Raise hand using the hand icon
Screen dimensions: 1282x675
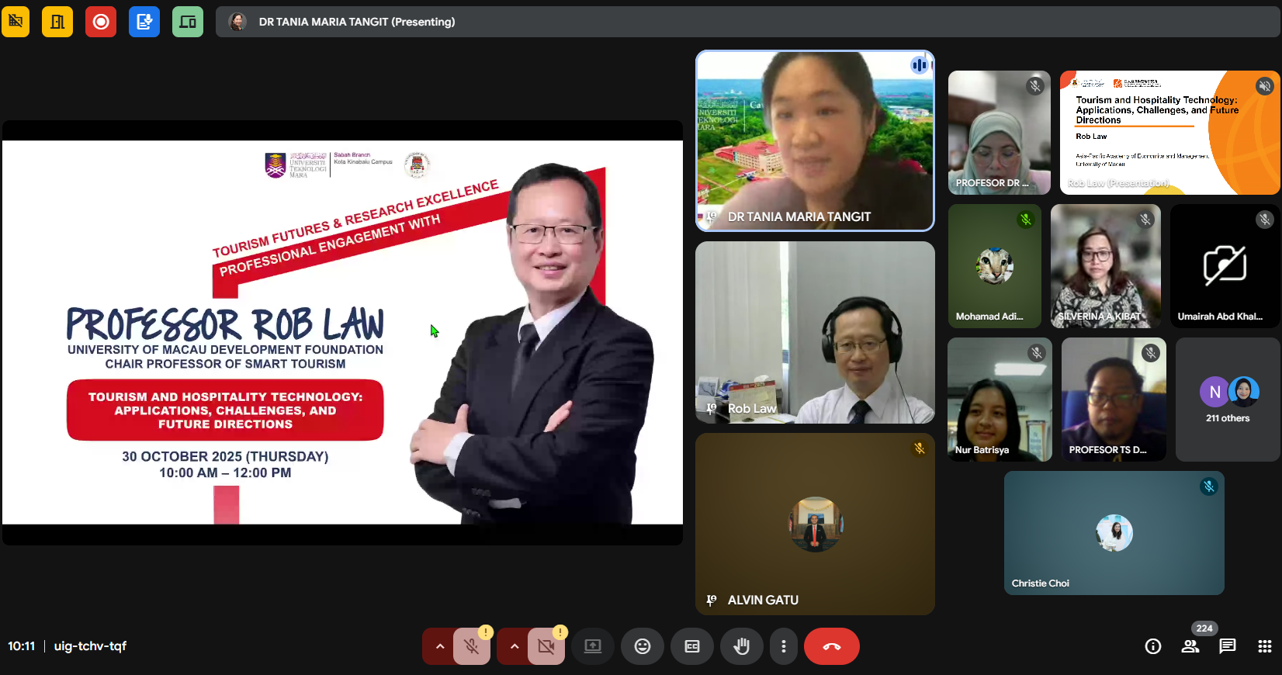coord(741,647)
